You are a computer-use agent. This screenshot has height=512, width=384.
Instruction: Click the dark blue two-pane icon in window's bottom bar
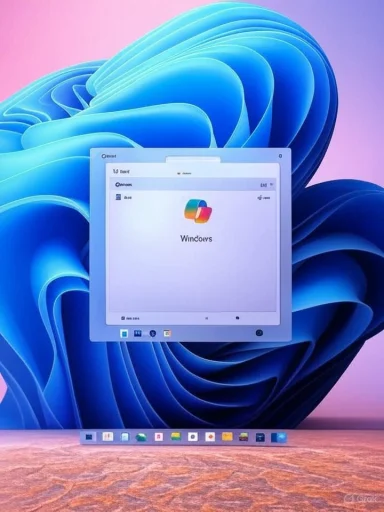pos(138,333)
